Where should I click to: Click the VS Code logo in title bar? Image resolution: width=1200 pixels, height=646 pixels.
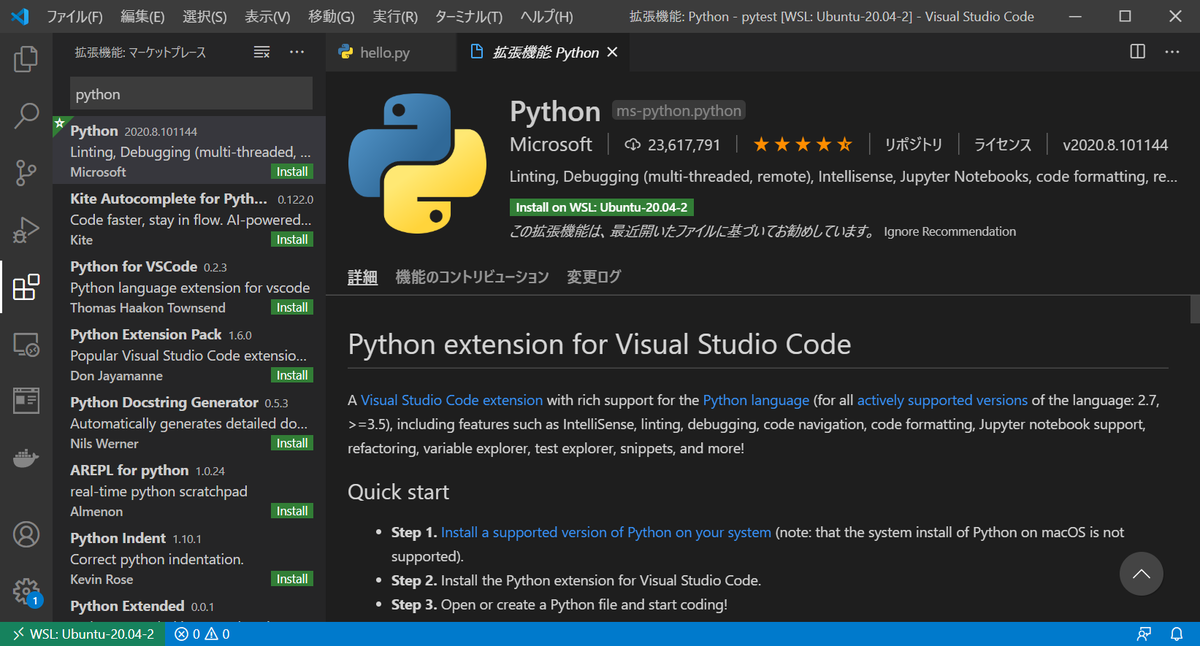[20, 16]
